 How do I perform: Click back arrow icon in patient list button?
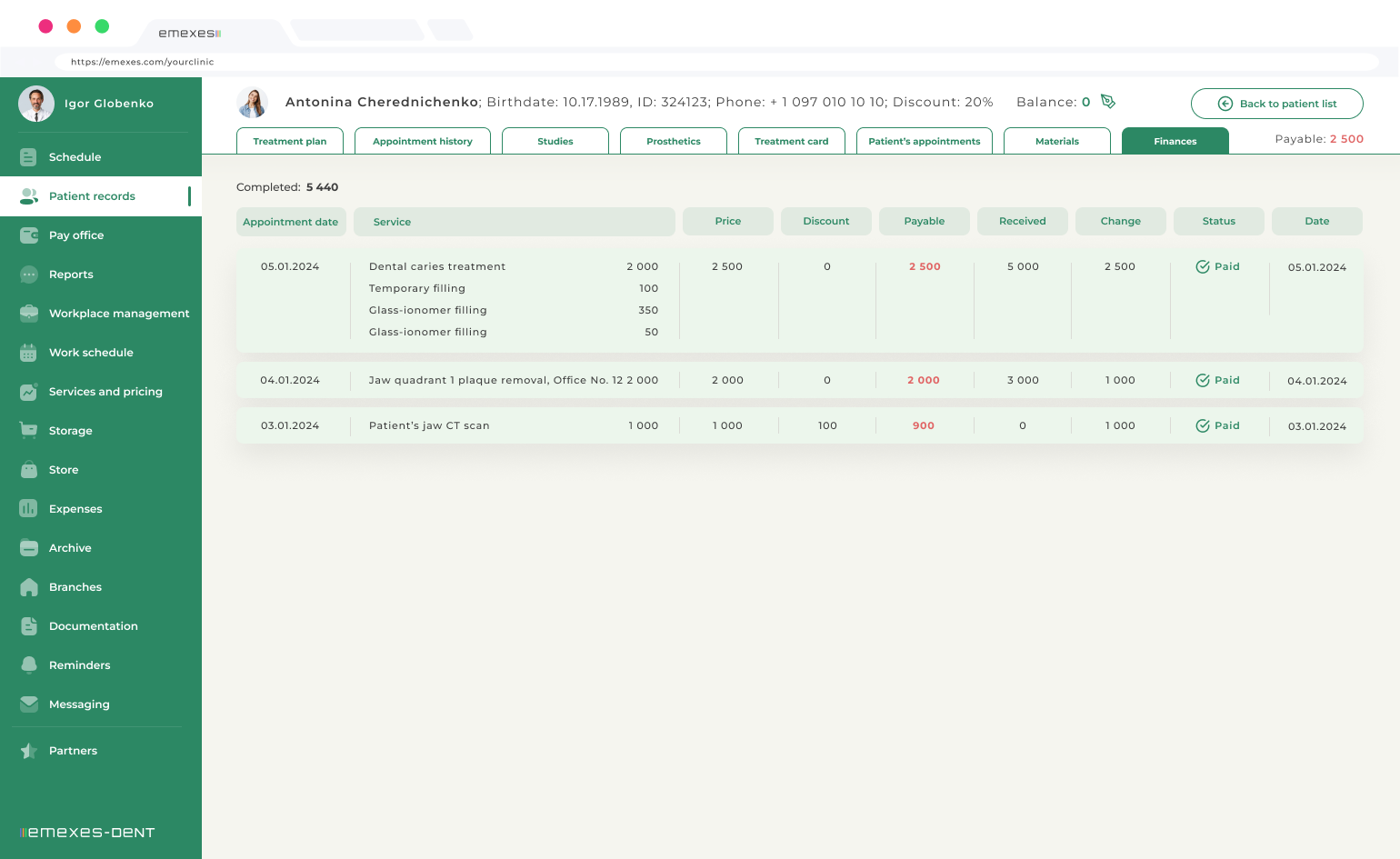(x=1225, y=104)
